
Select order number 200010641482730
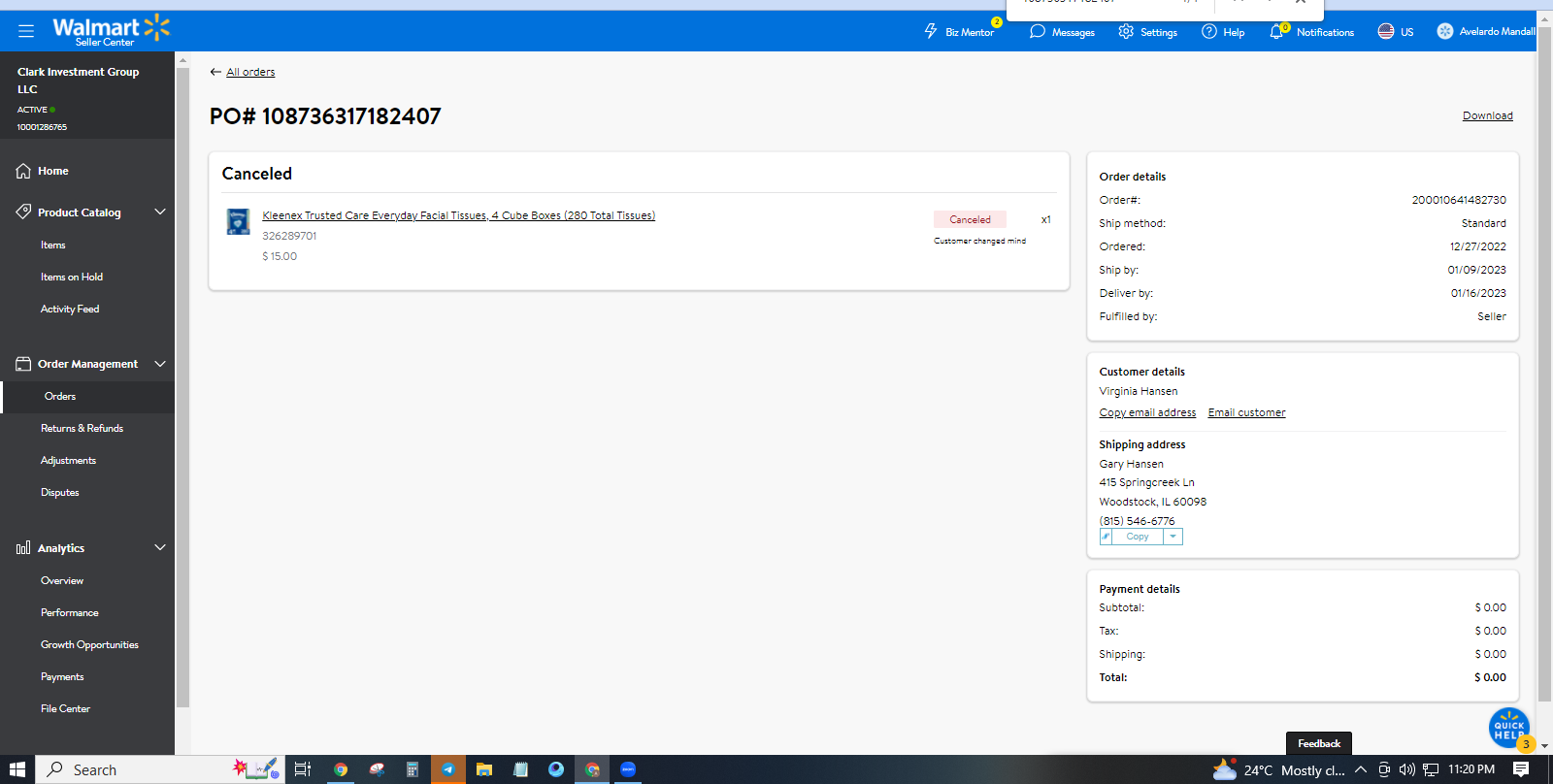[x=1459, y=200]
